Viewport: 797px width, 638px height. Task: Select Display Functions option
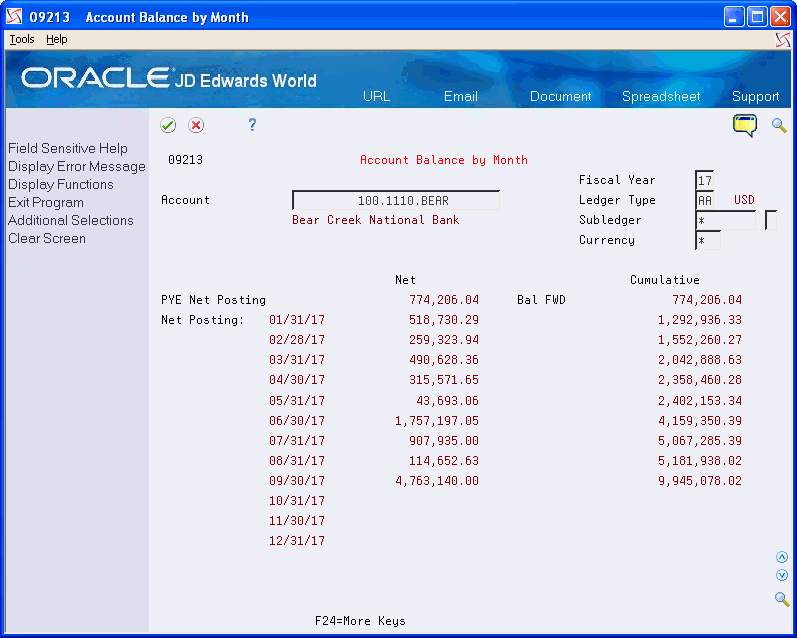pyautogui.click(x=60, y=185)
